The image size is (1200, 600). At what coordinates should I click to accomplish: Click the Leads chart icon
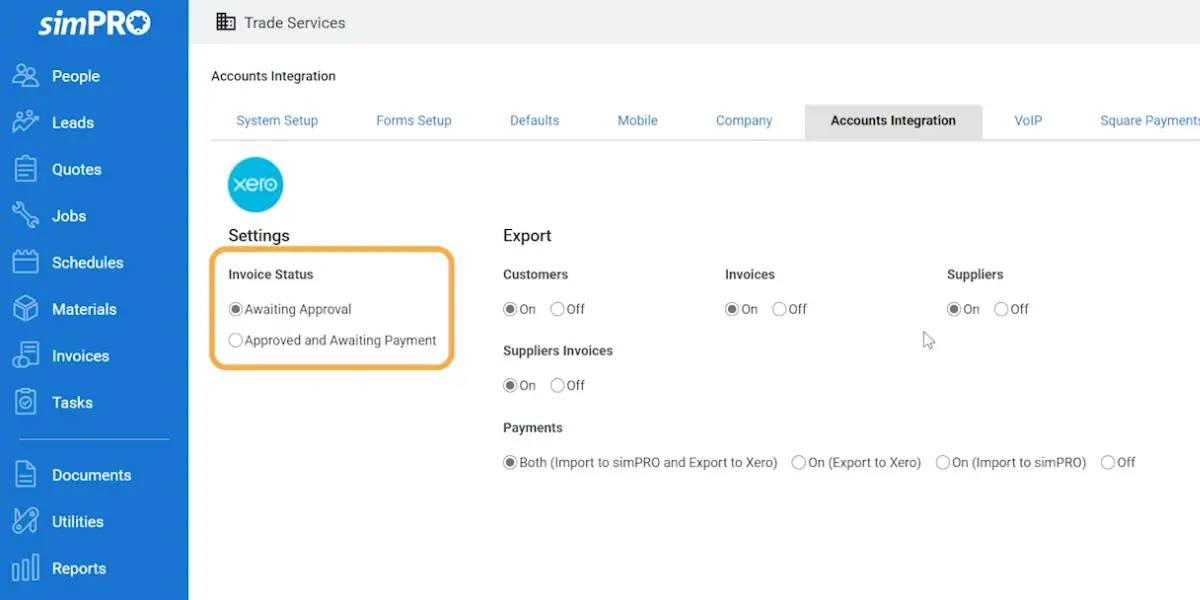point(25,122)
